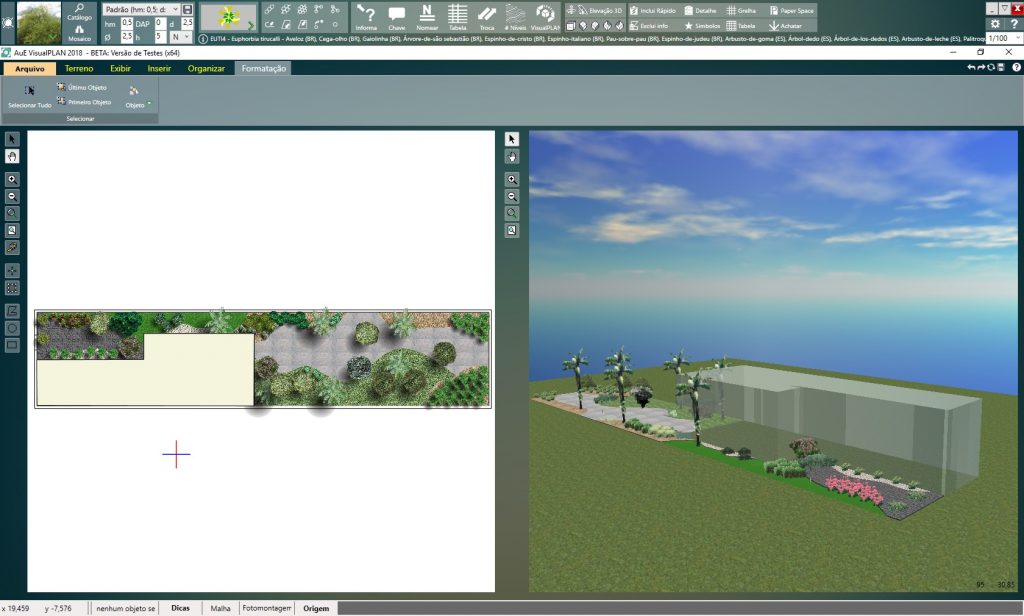Click the Troca toolbar icon
This screenshot has height=616, width=1024.
coord(488,15)
